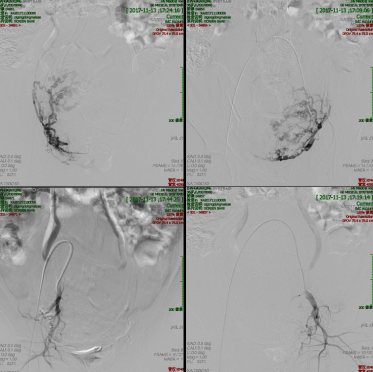
Task: Click the red series label in bottom-right panel
Action: point(199,212)
